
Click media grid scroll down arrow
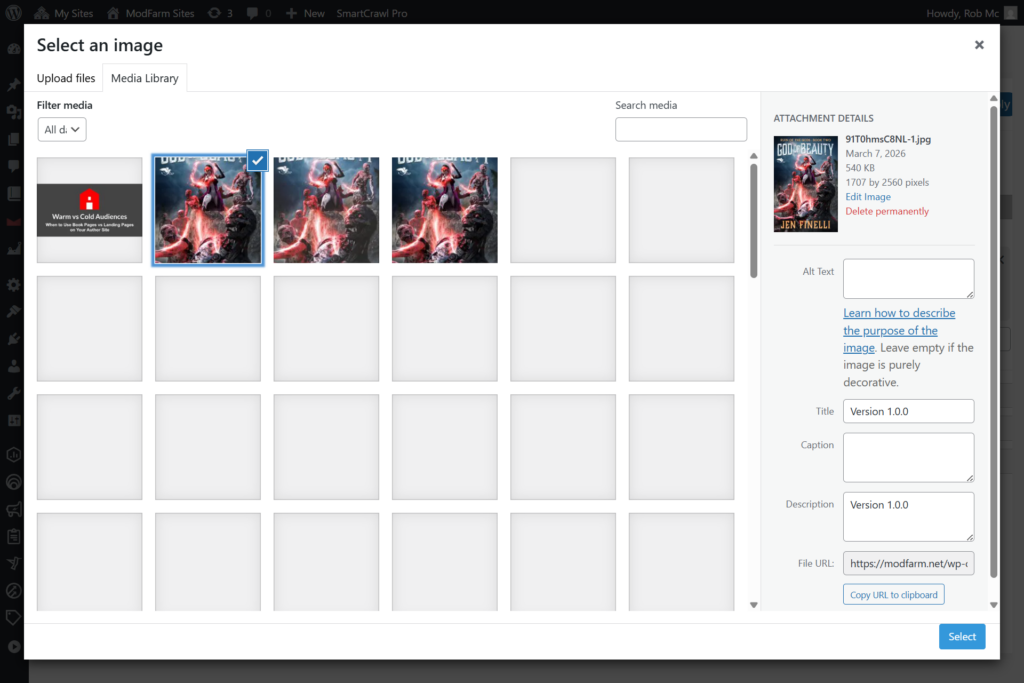(x=753, y=605)
